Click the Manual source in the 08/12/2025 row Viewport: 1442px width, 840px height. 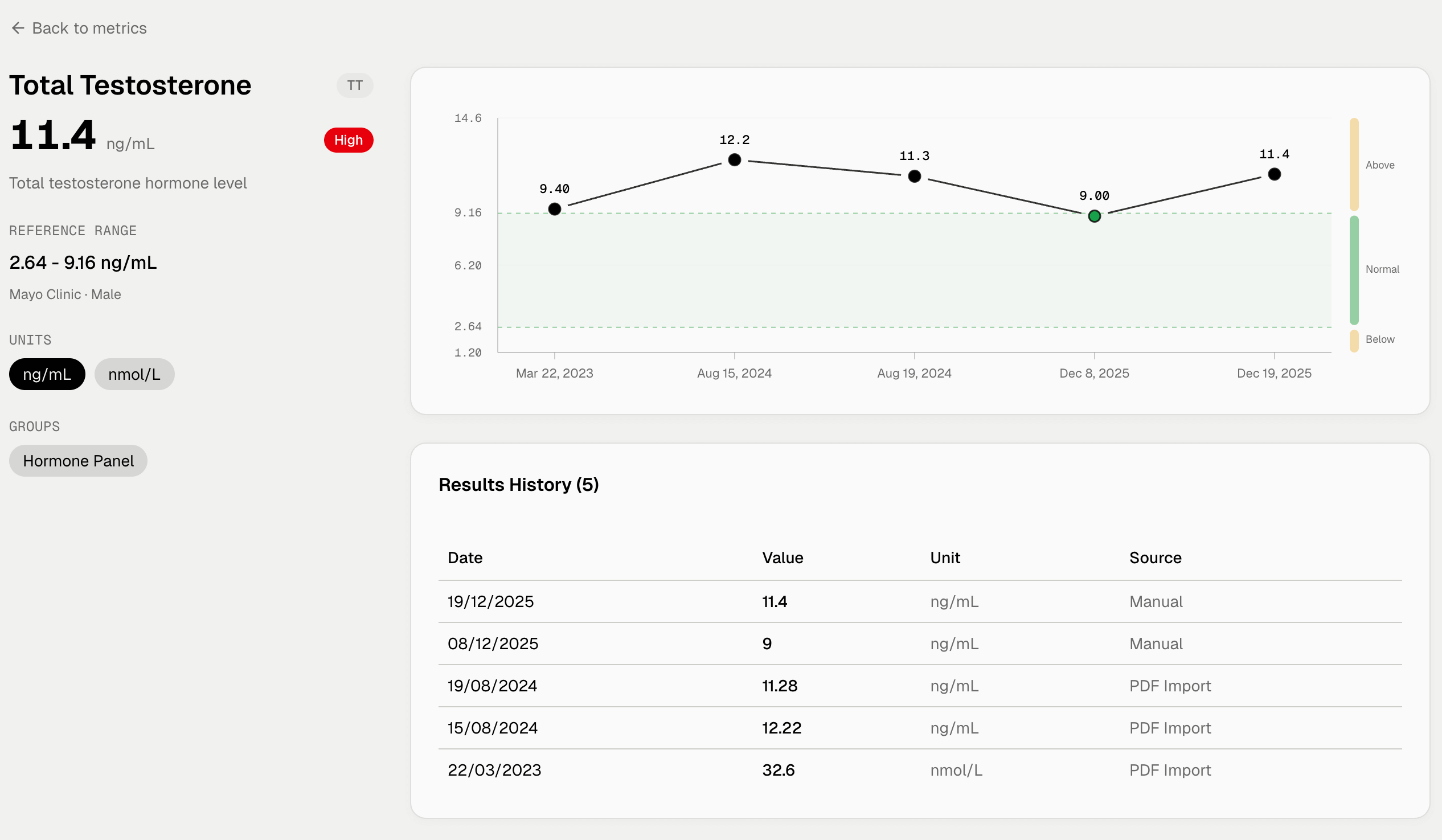pos(1156,644)
